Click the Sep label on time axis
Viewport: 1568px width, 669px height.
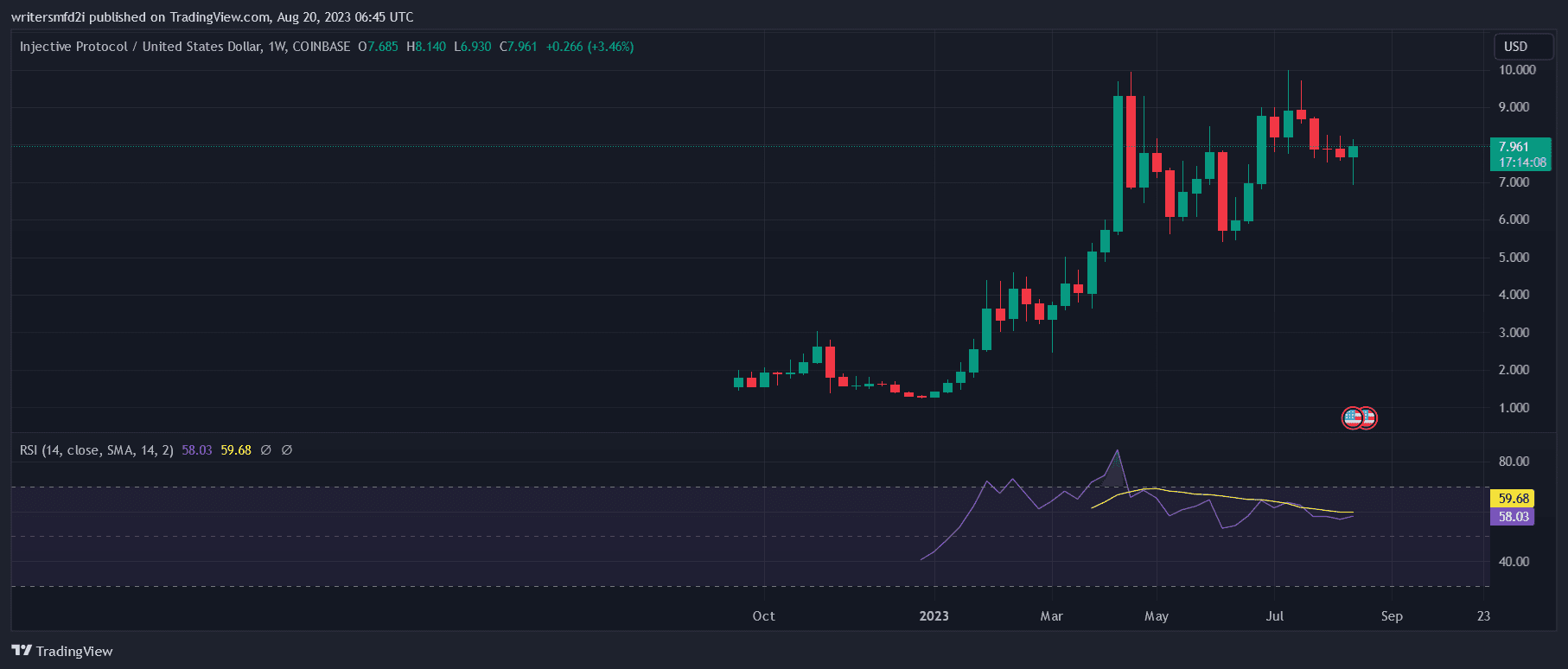1392,616
